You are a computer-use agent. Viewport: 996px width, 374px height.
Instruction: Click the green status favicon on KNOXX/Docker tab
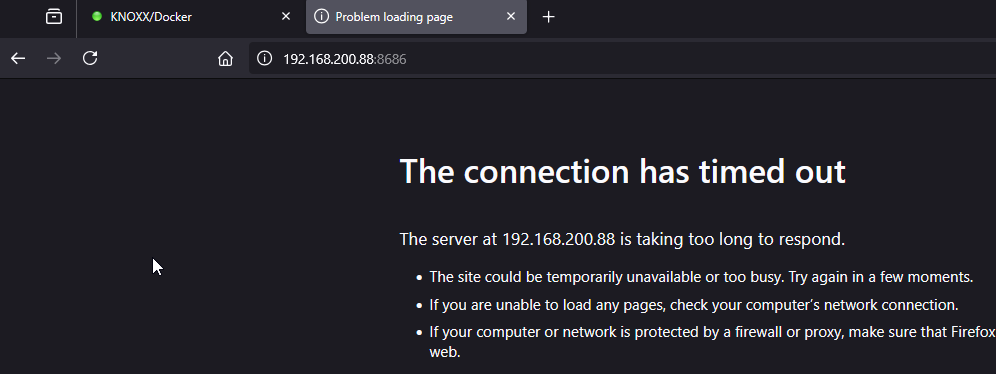coord(97,17)
